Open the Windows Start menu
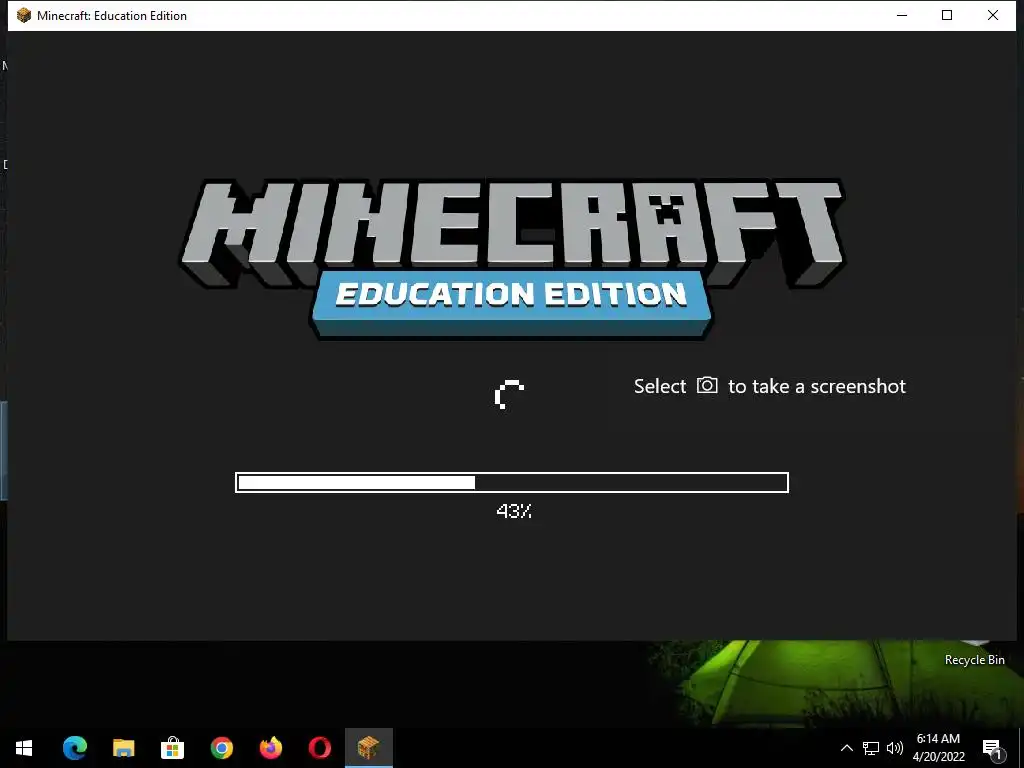Viewport: 1024px width, 768px height. [x=24, y=748]
